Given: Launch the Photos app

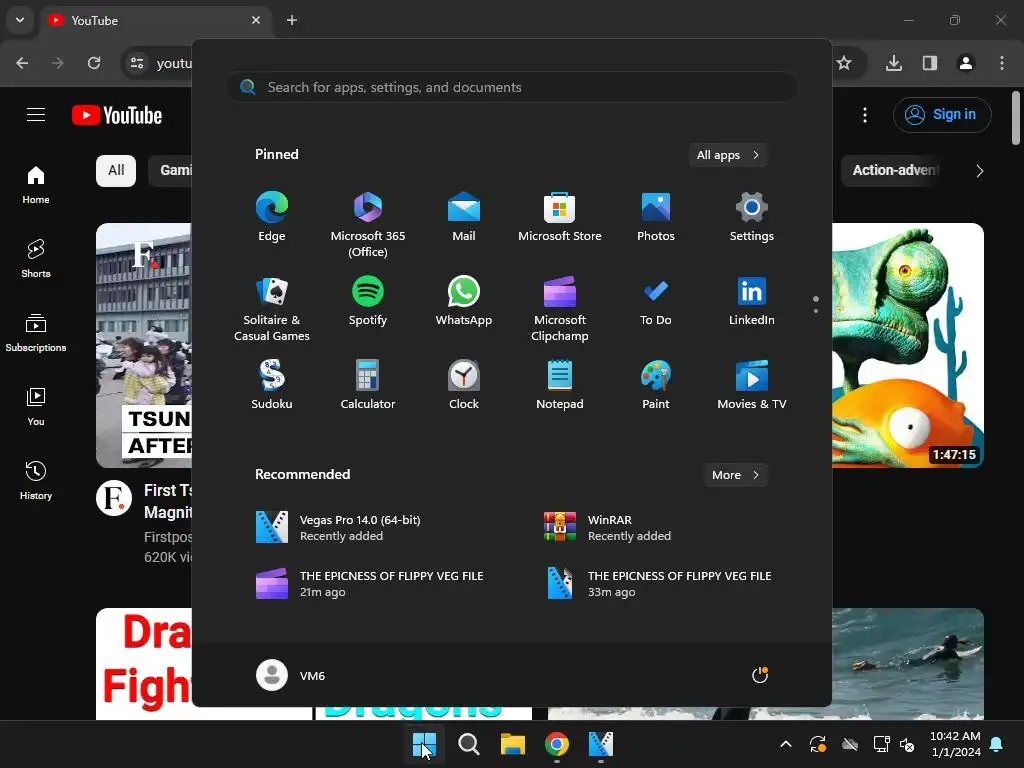Looking at the screenshot, I should tap(656, 217).
